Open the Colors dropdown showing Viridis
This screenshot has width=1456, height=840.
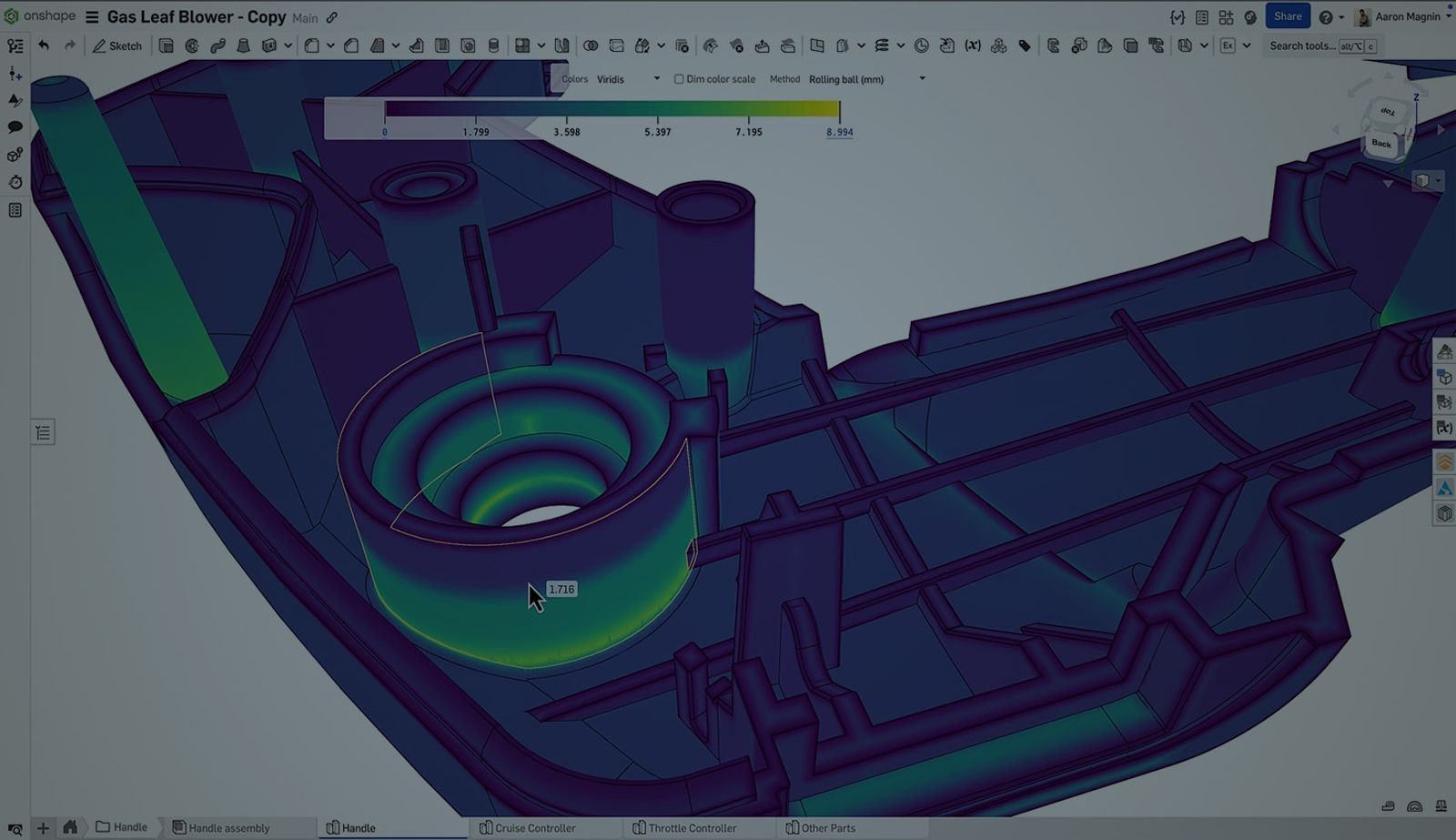628,79
